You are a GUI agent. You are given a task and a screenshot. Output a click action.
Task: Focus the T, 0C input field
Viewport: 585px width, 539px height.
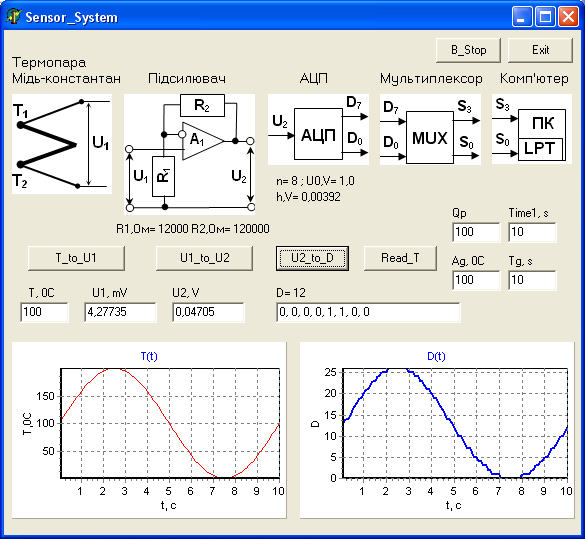pos(44,312)
